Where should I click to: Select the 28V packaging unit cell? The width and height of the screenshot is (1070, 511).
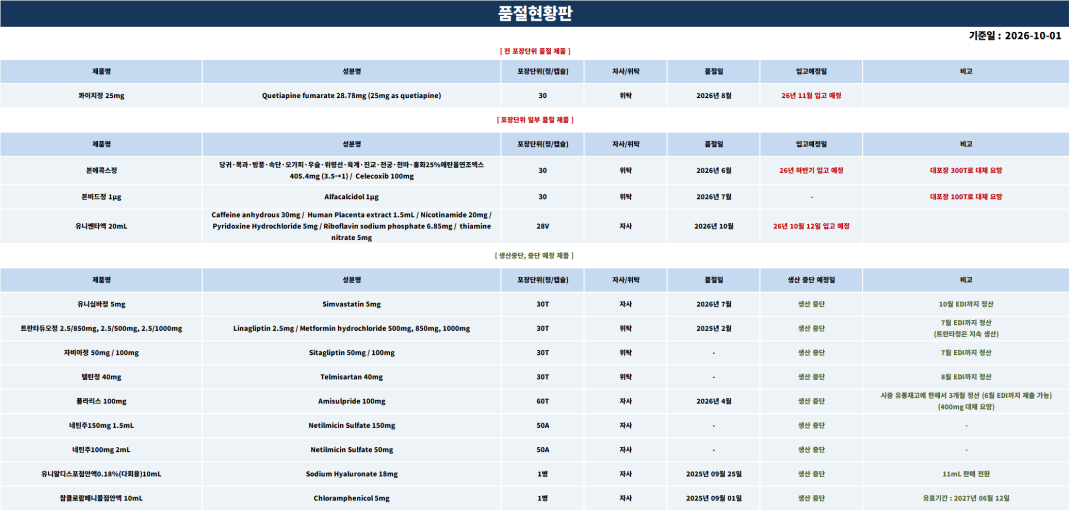(x=542, y=226)
